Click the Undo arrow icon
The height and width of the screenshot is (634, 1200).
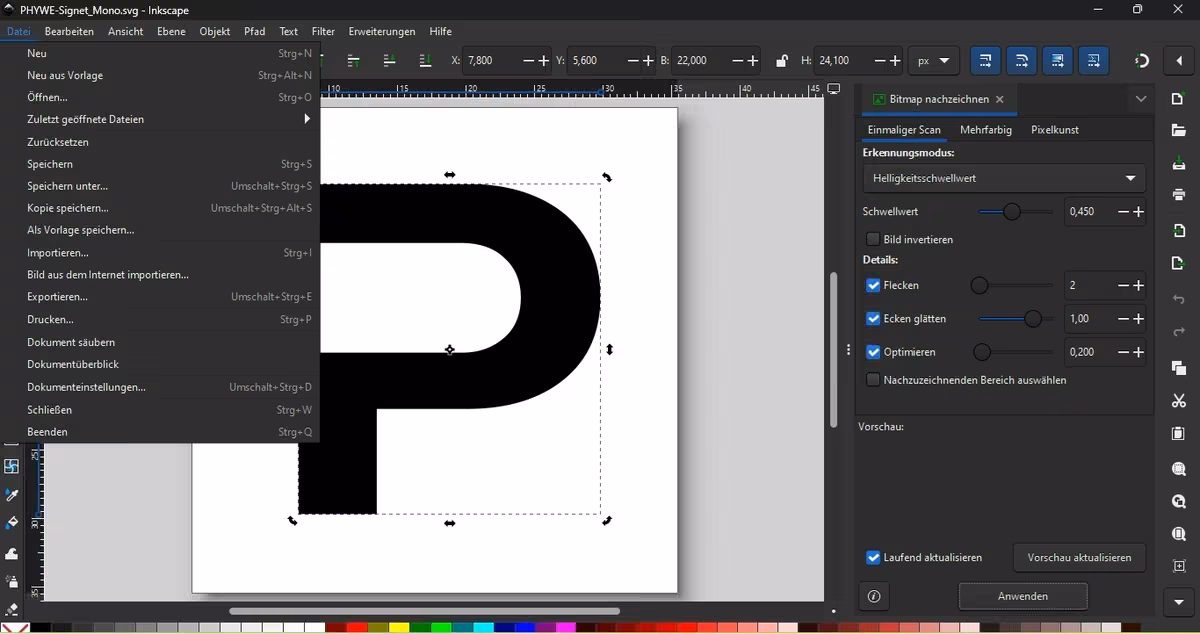[x=1179, y=299]
